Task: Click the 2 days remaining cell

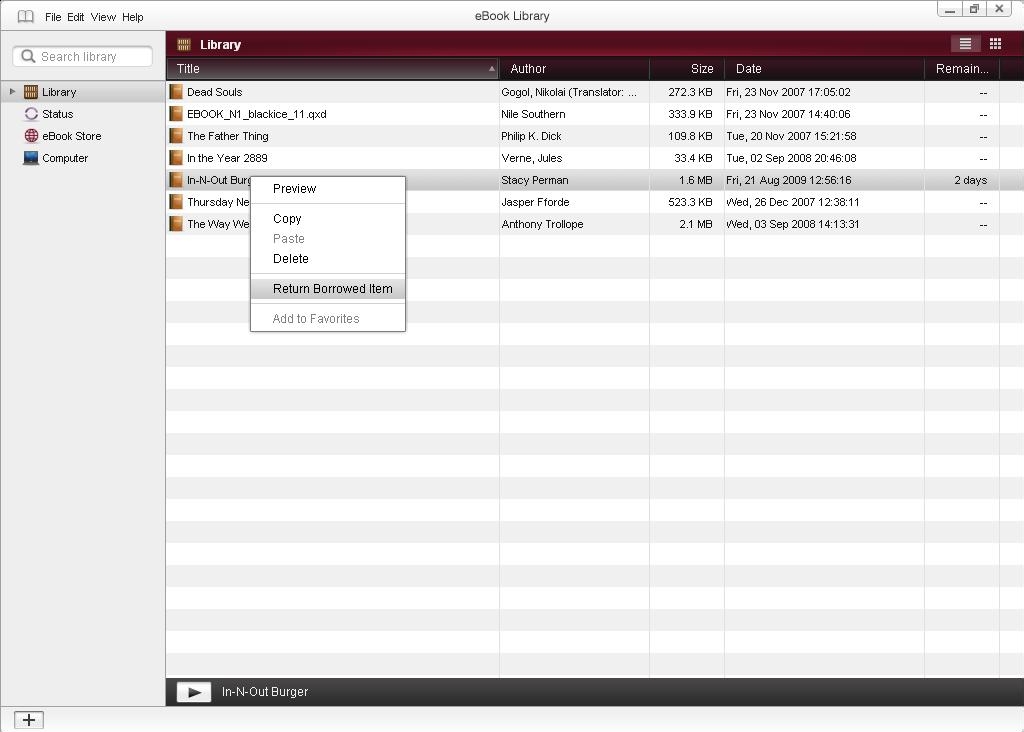Action: pos(970,180)
